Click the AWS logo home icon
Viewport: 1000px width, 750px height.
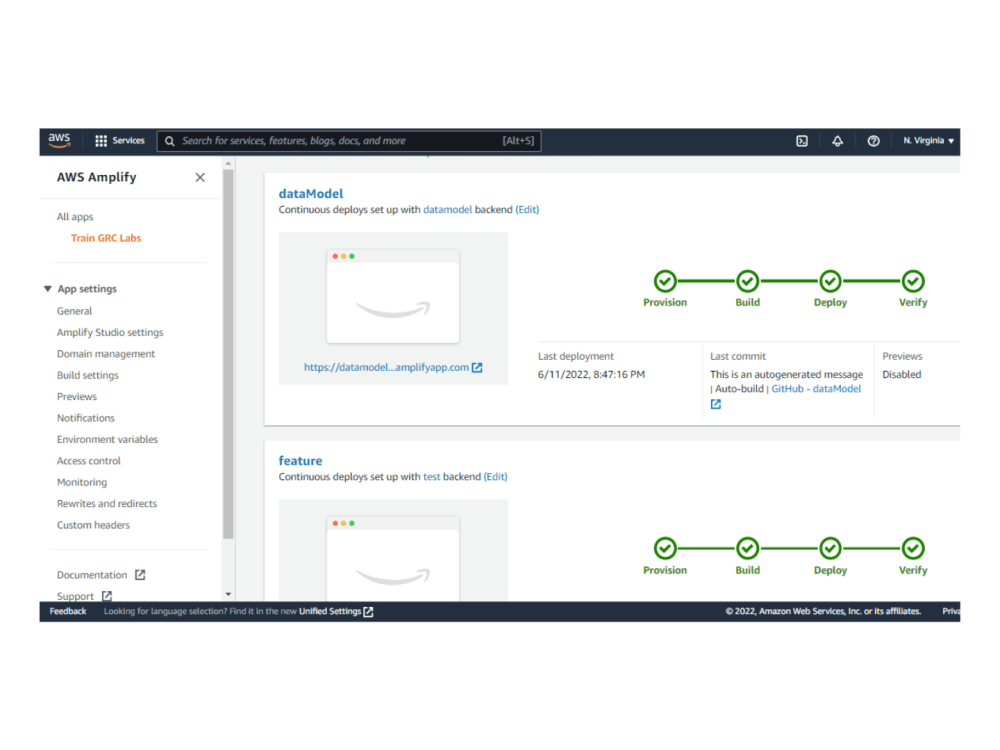click(x=59, y=140)
